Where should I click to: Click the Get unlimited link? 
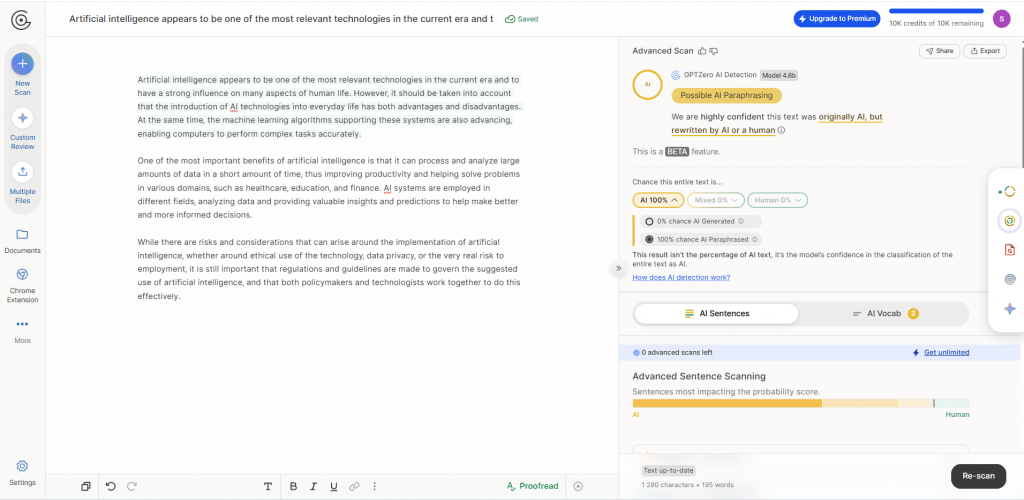[x=946, y=352]
